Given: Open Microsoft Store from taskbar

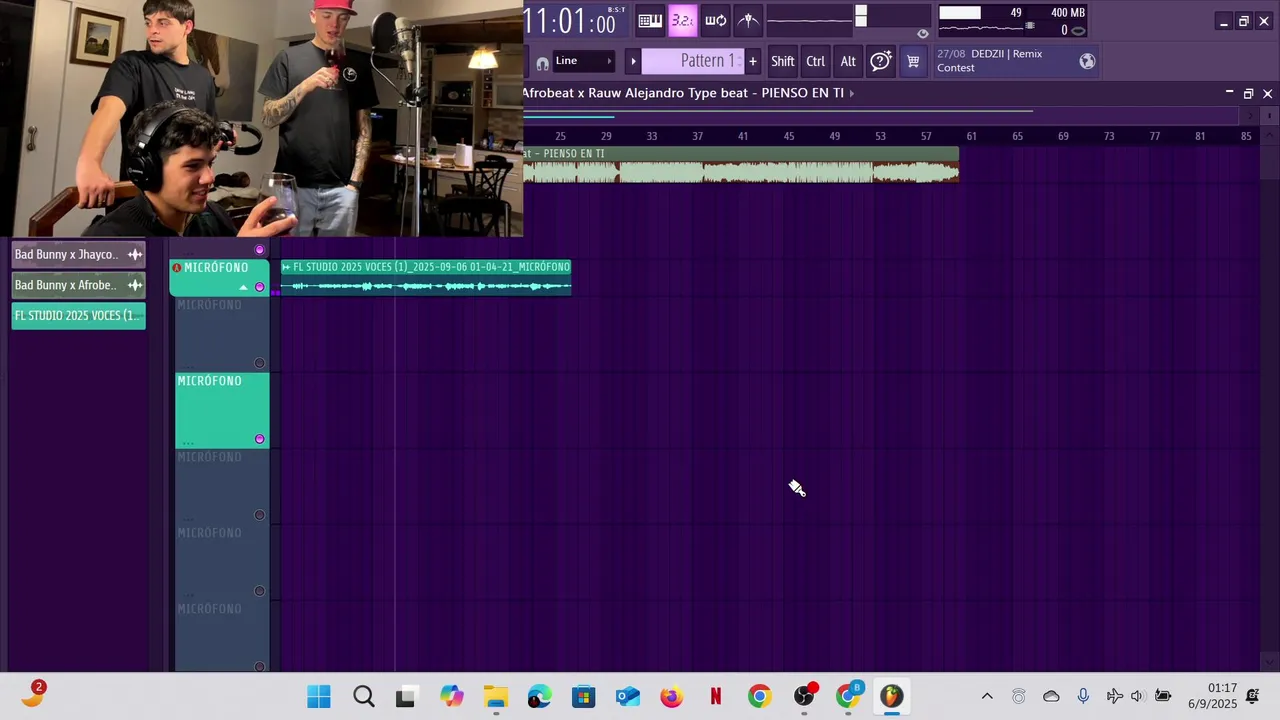Looking at the screenshot, I should [x=584, y=696].
